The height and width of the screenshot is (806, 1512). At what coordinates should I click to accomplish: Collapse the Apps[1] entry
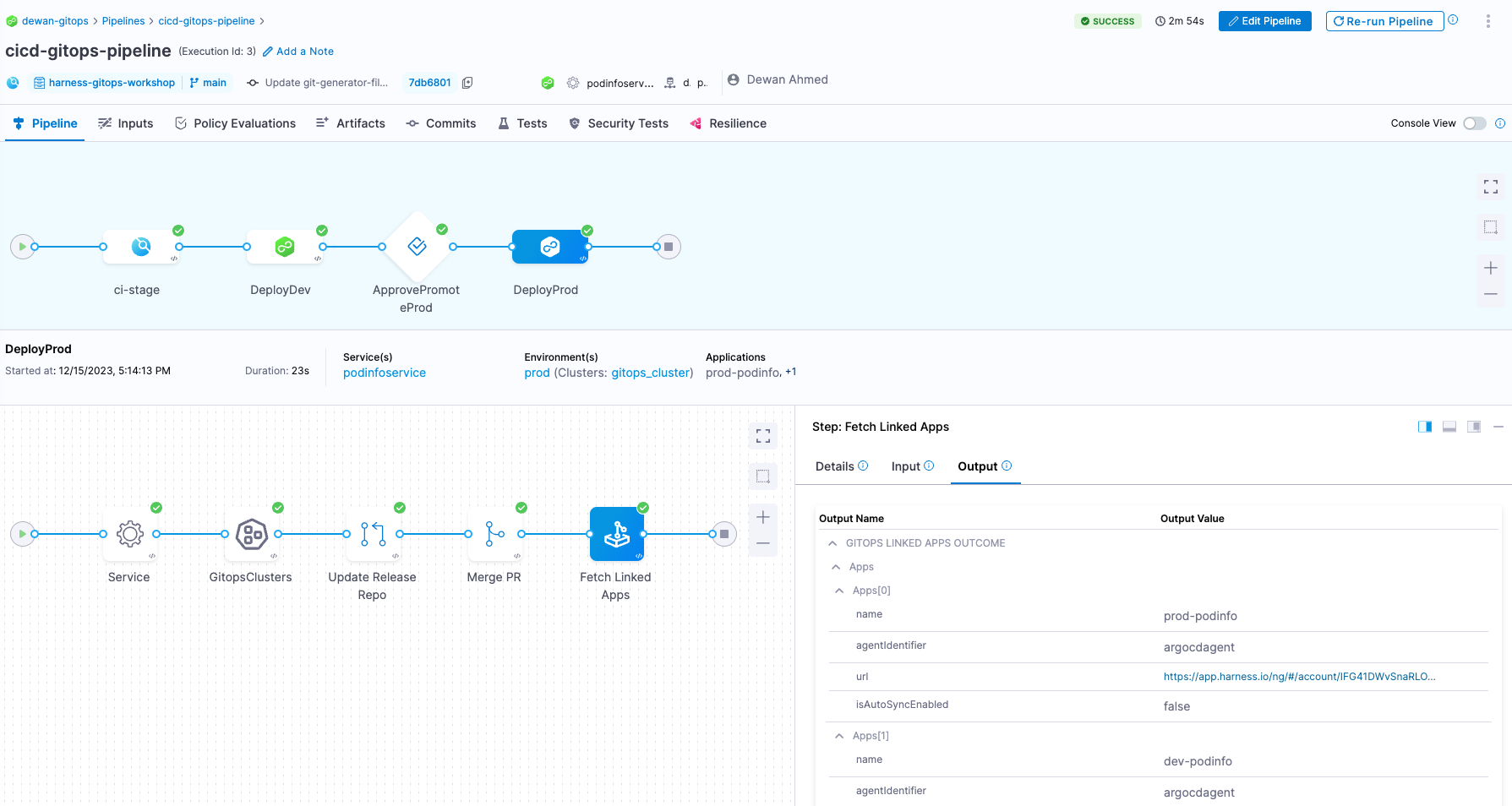[x=839, y=735]
